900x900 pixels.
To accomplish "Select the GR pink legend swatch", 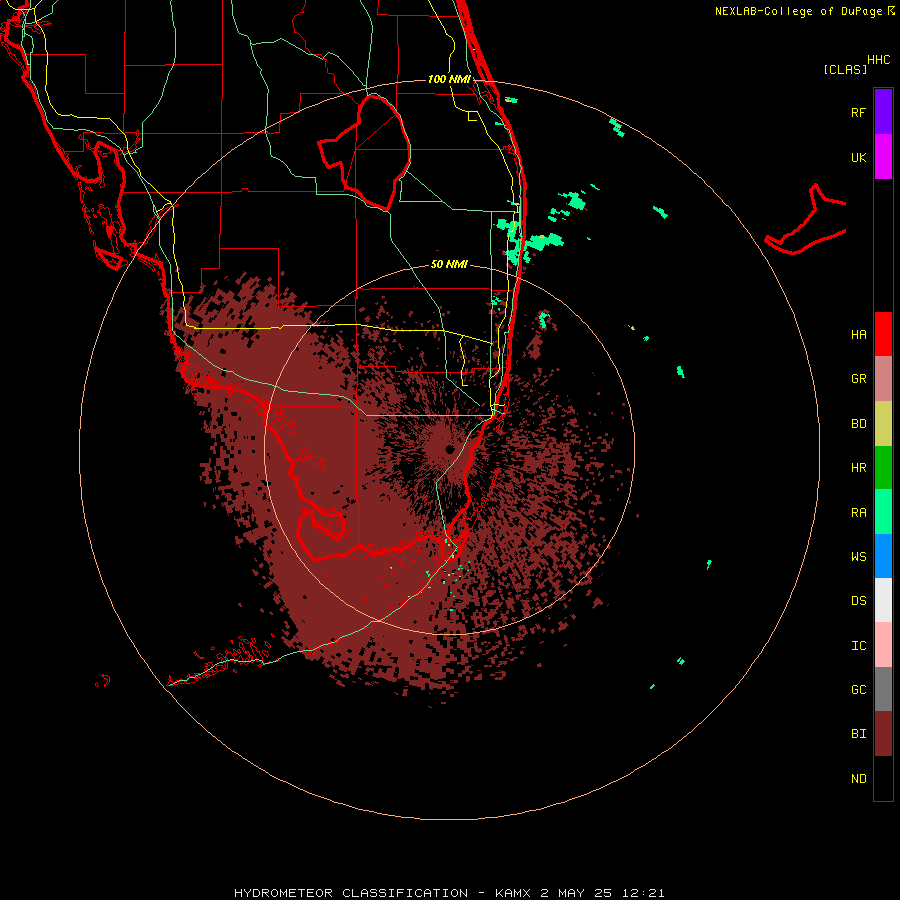I will 883,379.
